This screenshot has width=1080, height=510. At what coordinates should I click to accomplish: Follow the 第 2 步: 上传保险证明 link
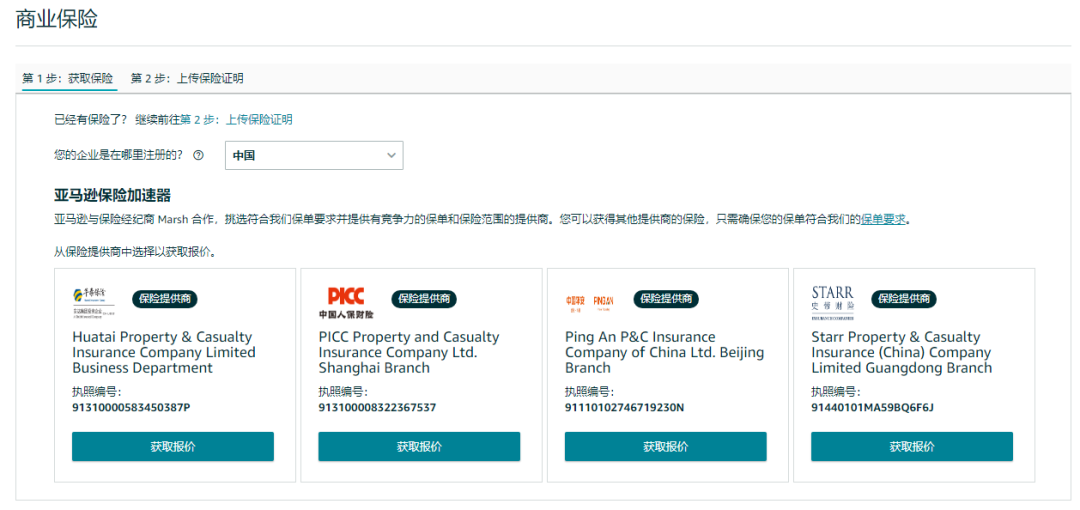click(236, 119)
